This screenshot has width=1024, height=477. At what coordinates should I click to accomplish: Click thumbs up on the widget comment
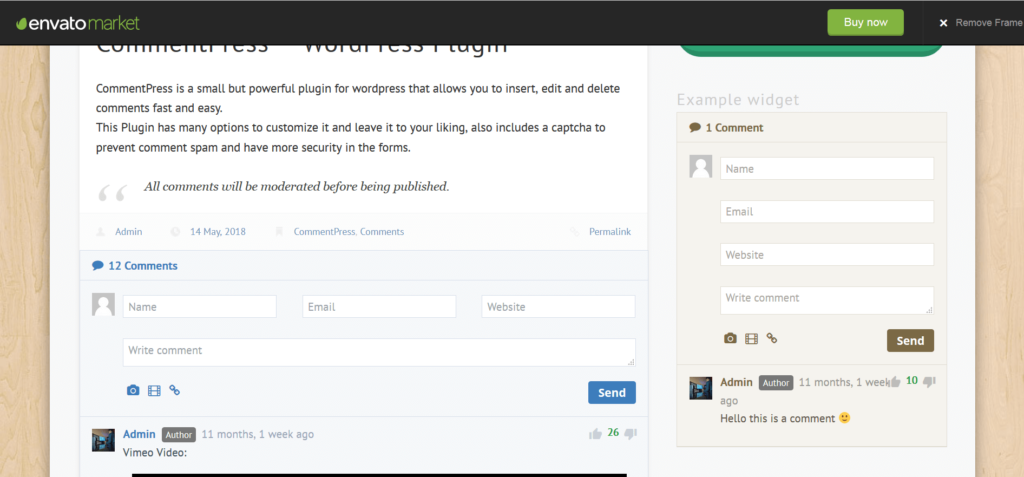point(895,381)
